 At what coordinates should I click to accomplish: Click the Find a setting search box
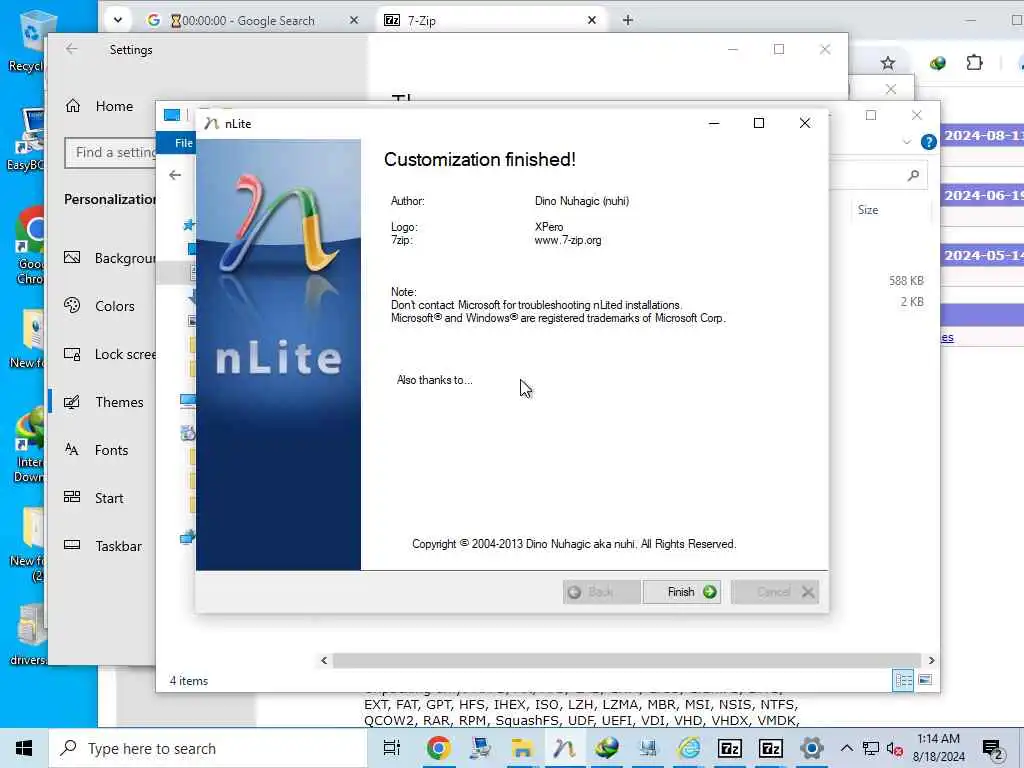[110, 152]
